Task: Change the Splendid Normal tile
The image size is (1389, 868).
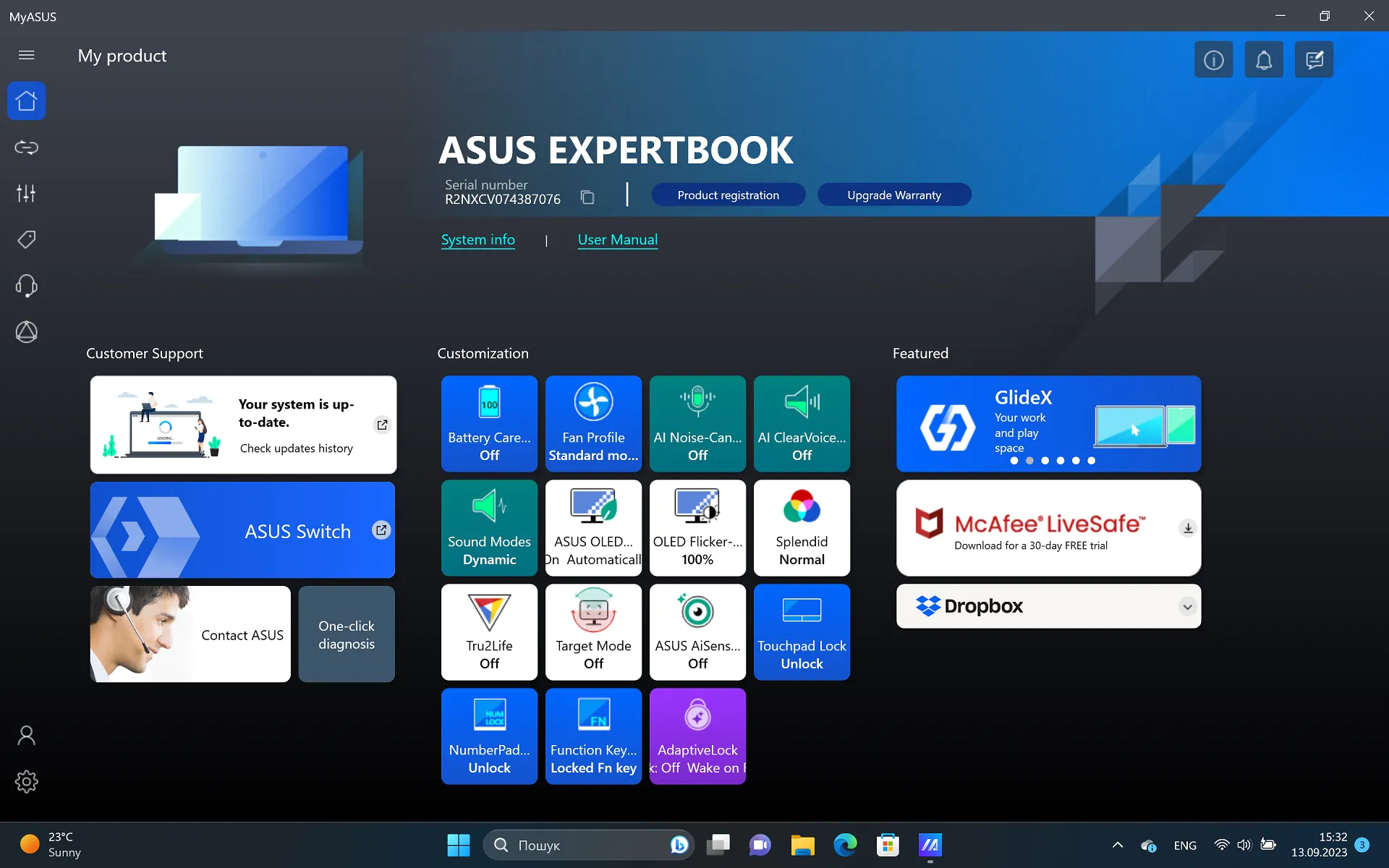Action: tap(802, 528)
